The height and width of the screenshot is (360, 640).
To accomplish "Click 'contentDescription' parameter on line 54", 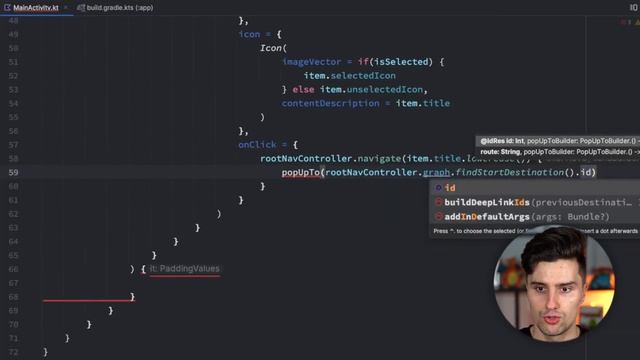I will 331,103.
